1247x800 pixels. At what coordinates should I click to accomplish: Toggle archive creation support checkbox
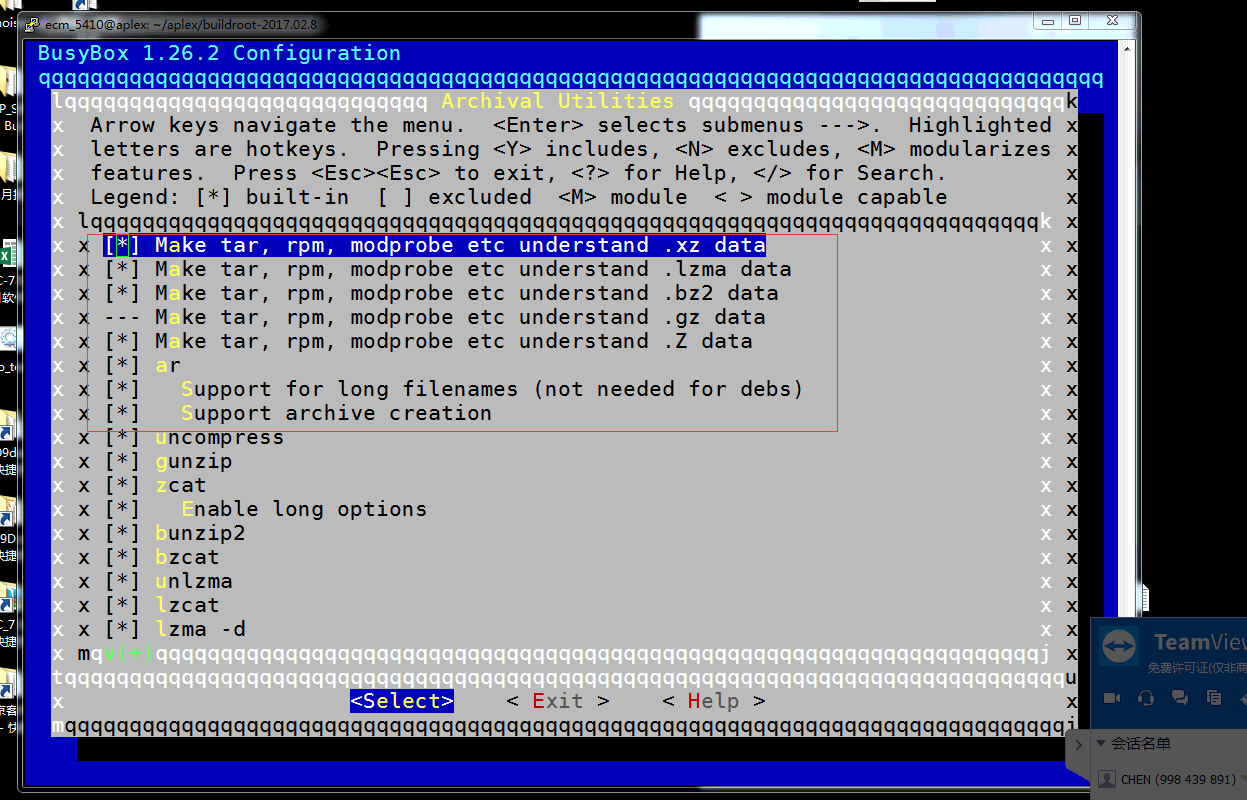[x=122, y=413]
